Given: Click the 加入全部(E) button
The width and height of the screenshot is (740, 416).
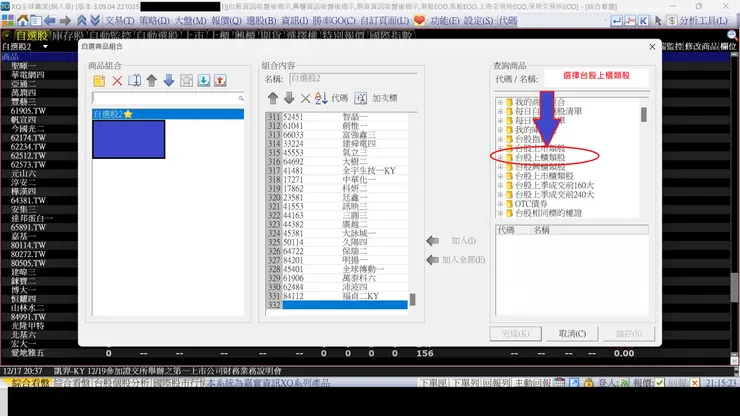Looking at the screenshot, I should 456,260.
